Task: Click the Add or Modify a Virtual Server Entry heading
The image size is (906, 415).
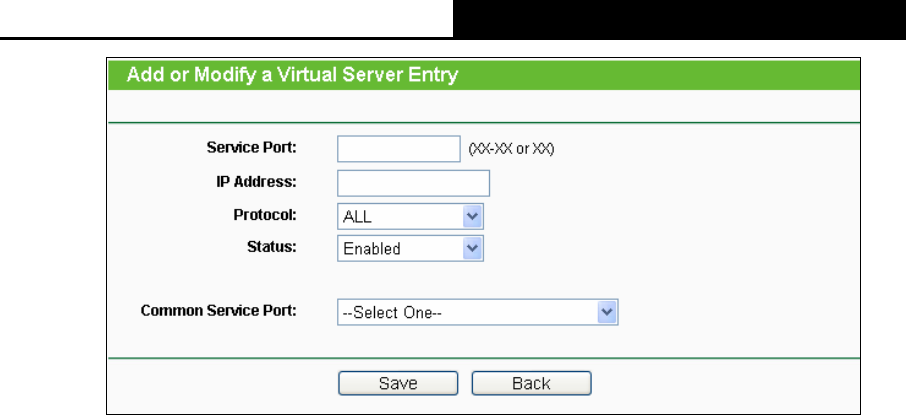Action: pos(292,75)
